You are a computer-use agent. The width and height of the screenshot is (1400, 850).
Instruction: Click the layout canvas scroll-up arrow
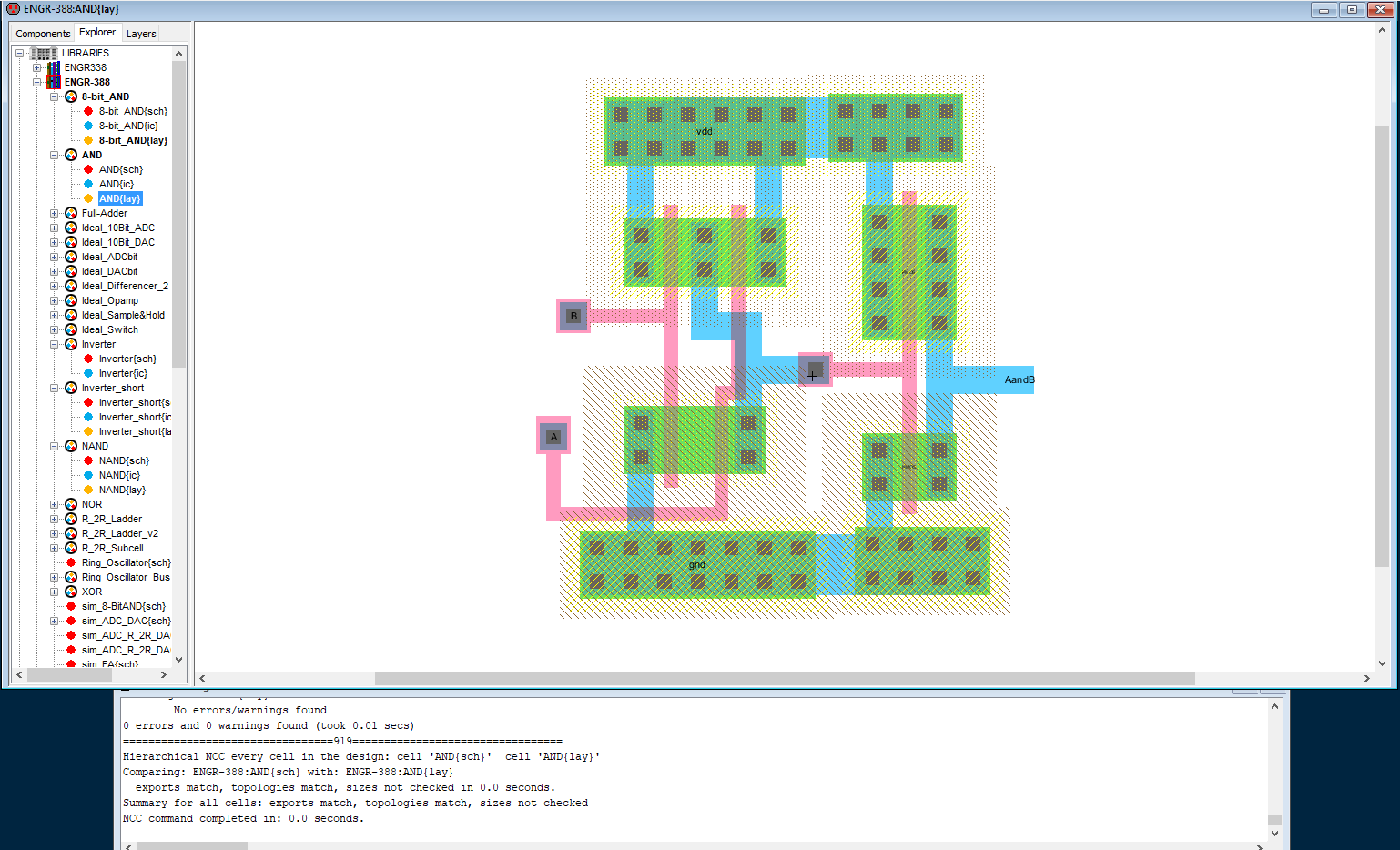click(1382, 30)
